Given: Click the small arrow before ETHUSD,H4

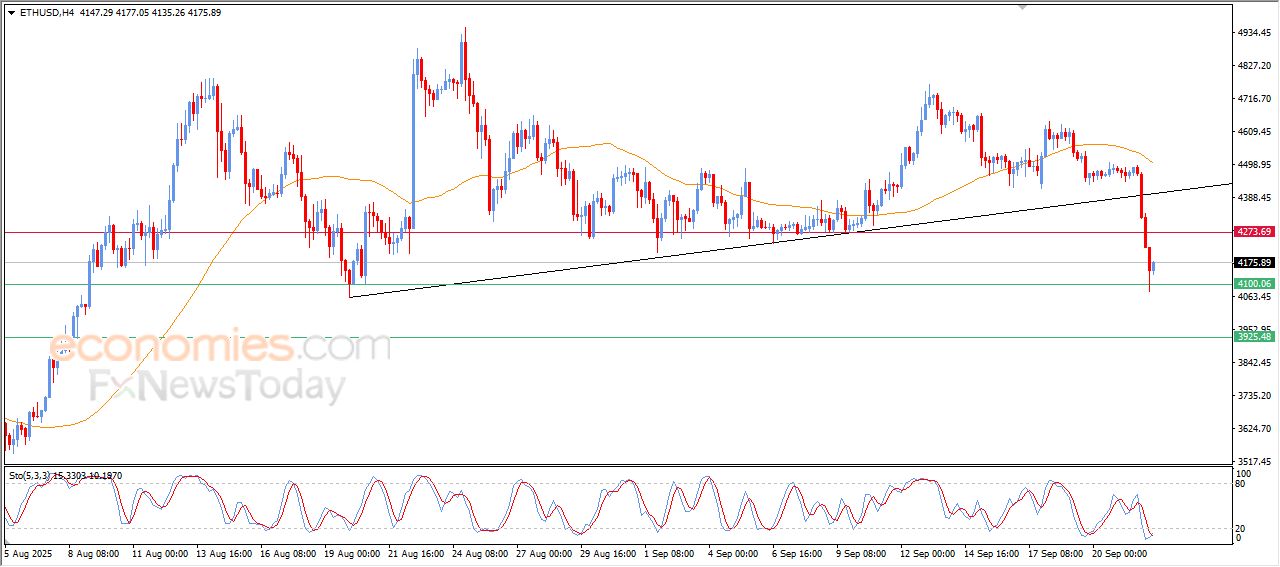Looking at the screenshot, I should click(x=11, y=12).
